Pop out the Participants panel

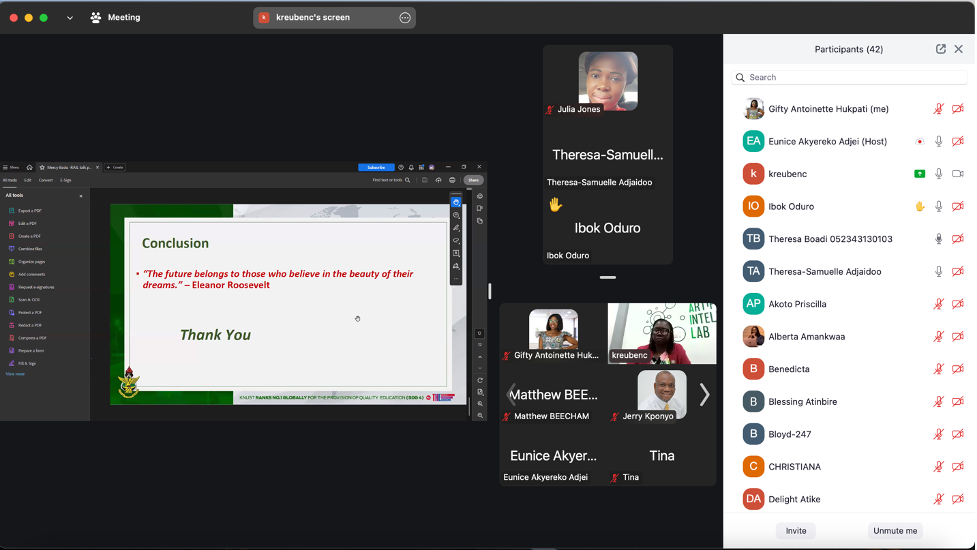point(941,49)
